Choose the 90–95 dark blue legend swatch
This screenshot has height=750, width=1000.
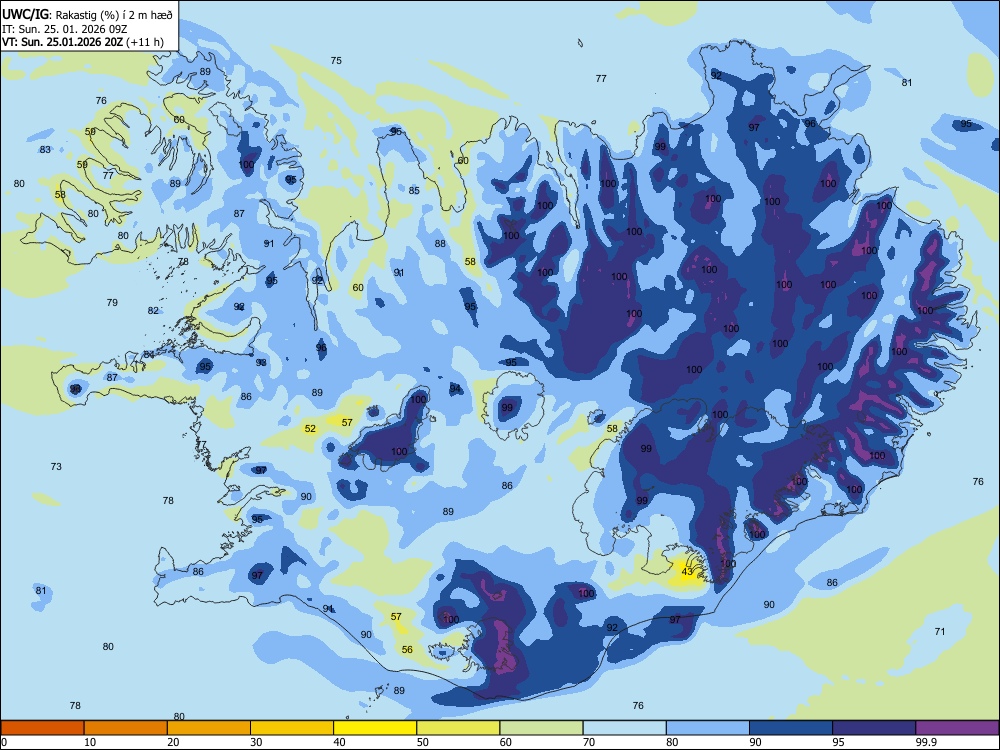coord(791,728)
